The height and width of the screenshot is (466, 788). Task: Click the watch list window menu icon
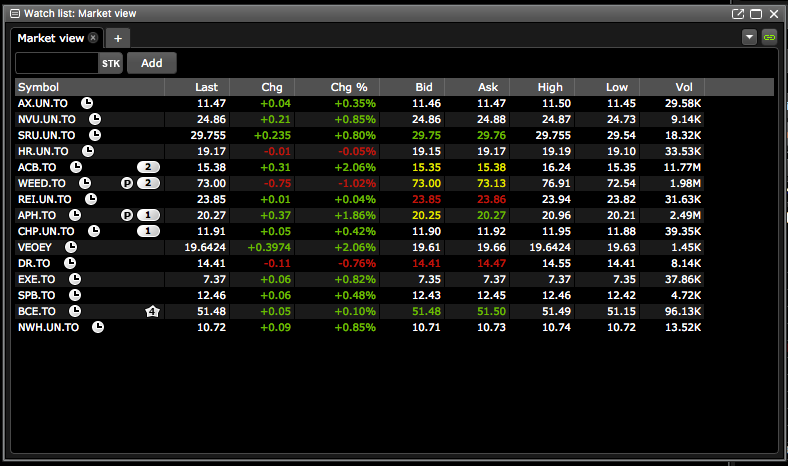tap(15, 14)
